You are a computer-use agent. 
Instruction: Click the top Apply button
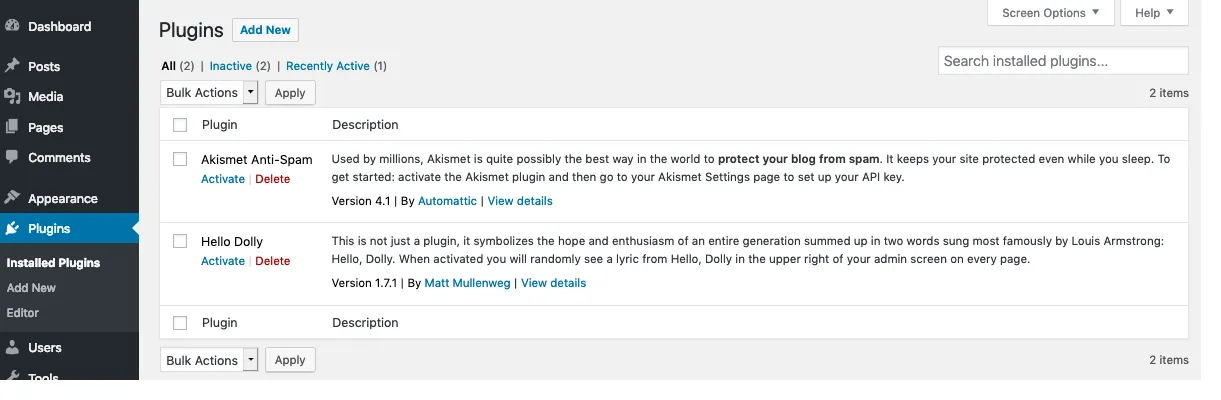pos(290,92)
